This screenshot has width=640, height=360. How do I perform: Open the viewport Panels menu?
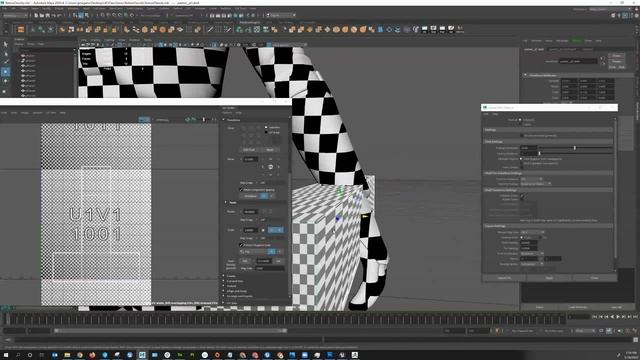148,40
